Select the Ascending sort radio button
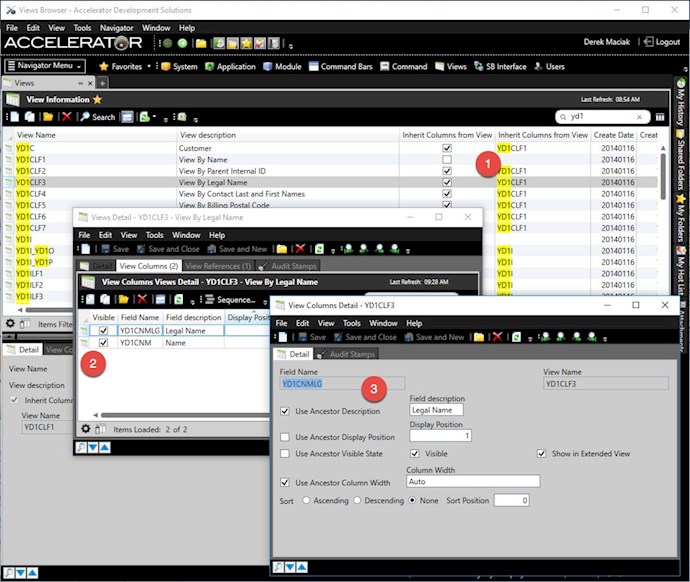Image resolution: width=690 pixels, height=582 pixels. 306,501
